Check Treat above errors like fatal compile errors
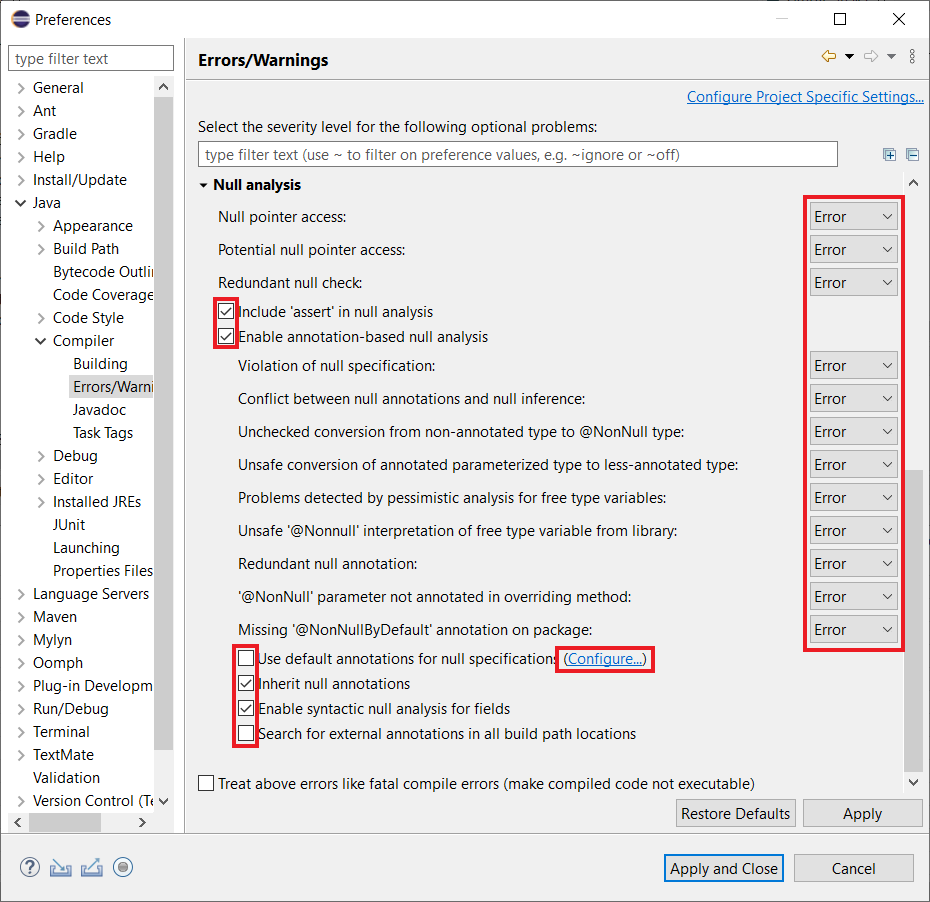The height and width of the screenshot is (902, 930). 206,784
